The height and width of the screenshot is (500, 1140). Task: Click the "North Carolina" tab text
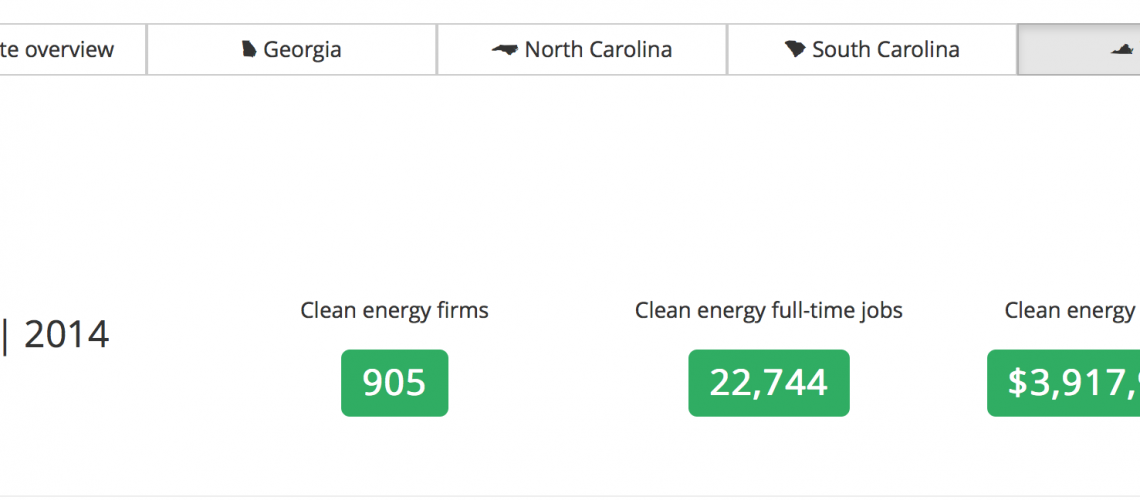[598, 49]
